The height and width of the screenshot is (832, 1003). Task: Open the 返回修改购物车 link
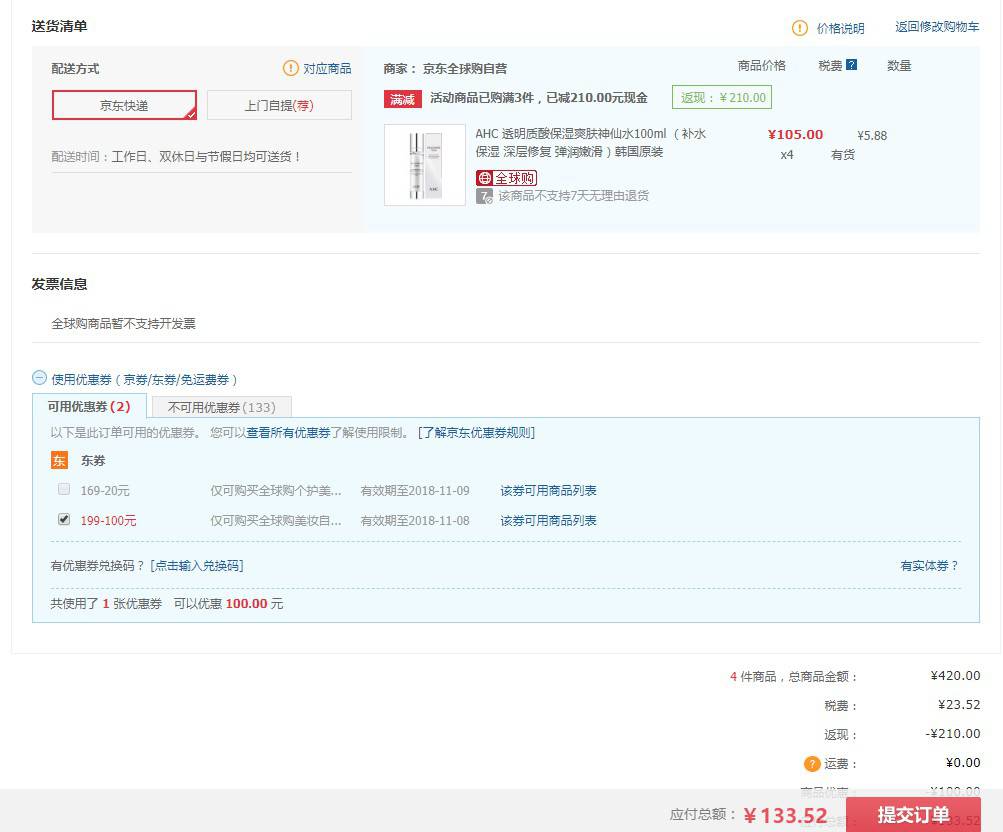coord(935,28)
